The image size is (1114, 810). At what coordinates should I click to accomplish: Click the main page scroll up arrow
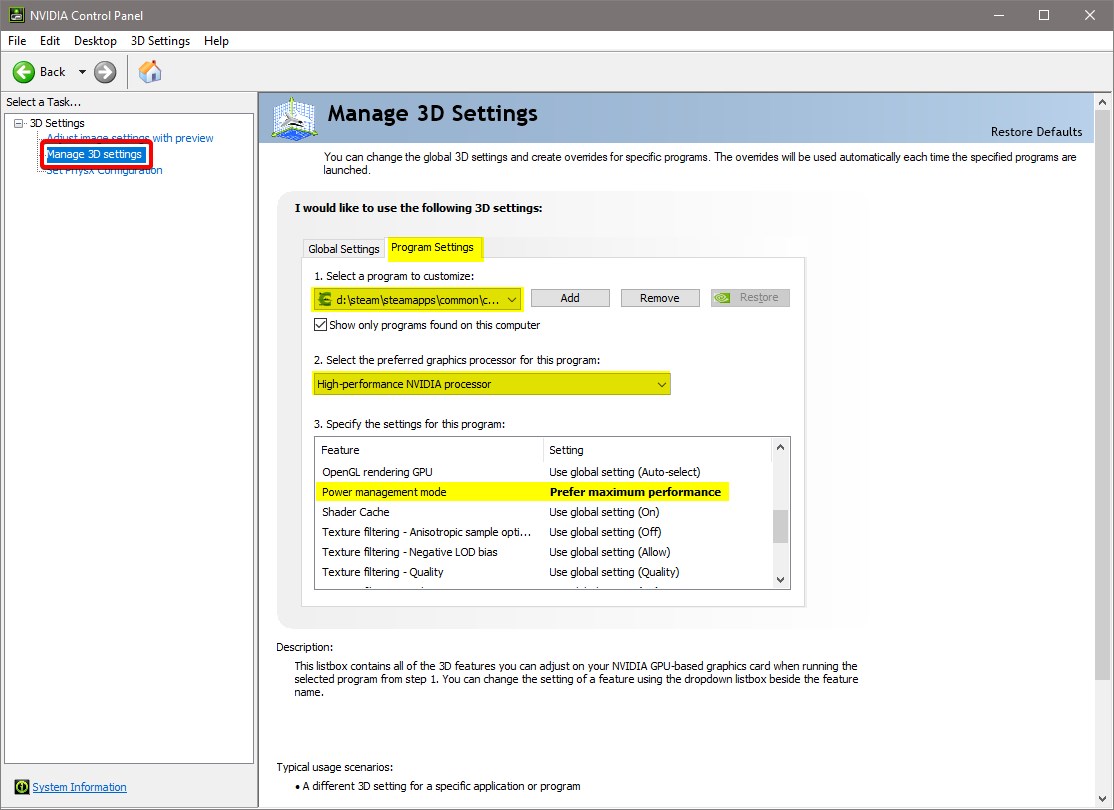[x=1103, y=102]
